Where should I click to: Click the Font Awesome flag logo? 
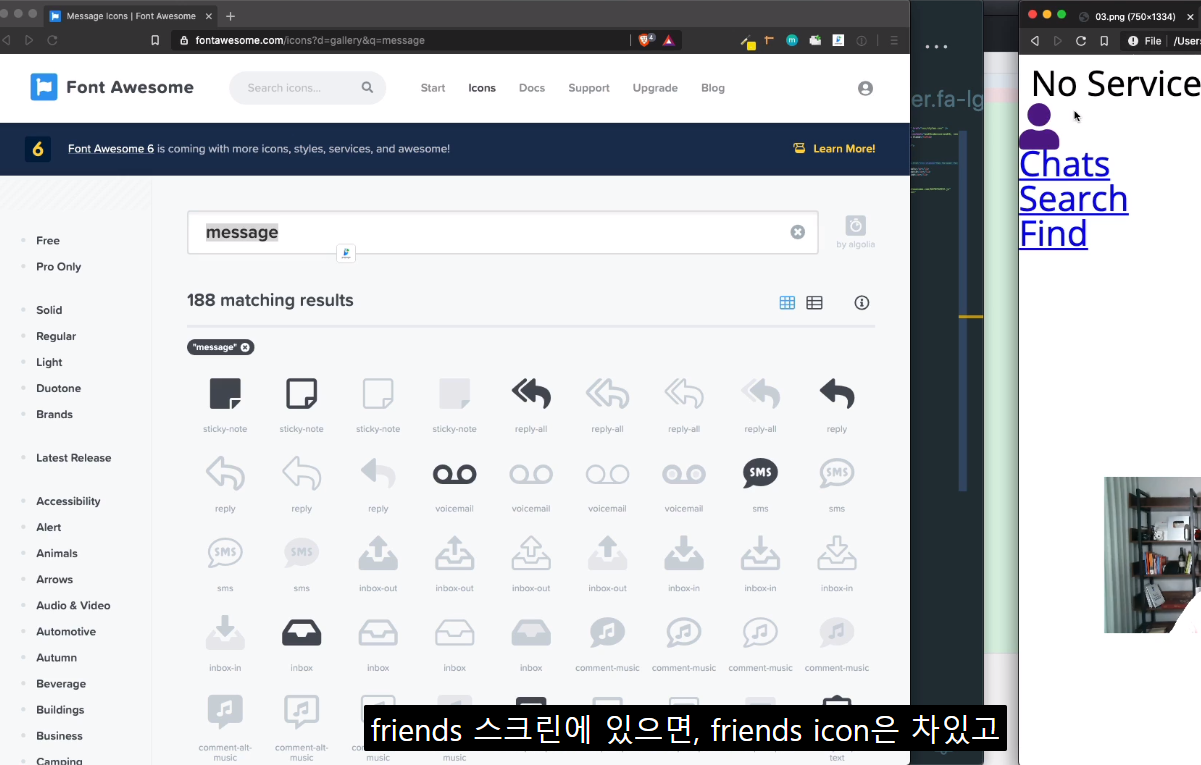coord(44,87)
